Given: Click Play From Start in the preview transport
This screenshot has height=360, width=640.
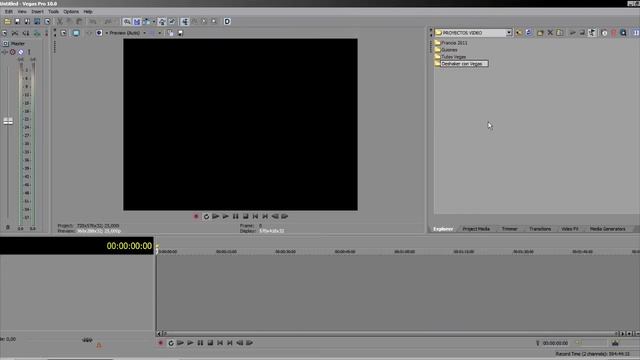Looking at the screenshot, I should pyautogui.click(x=216, y=216).
